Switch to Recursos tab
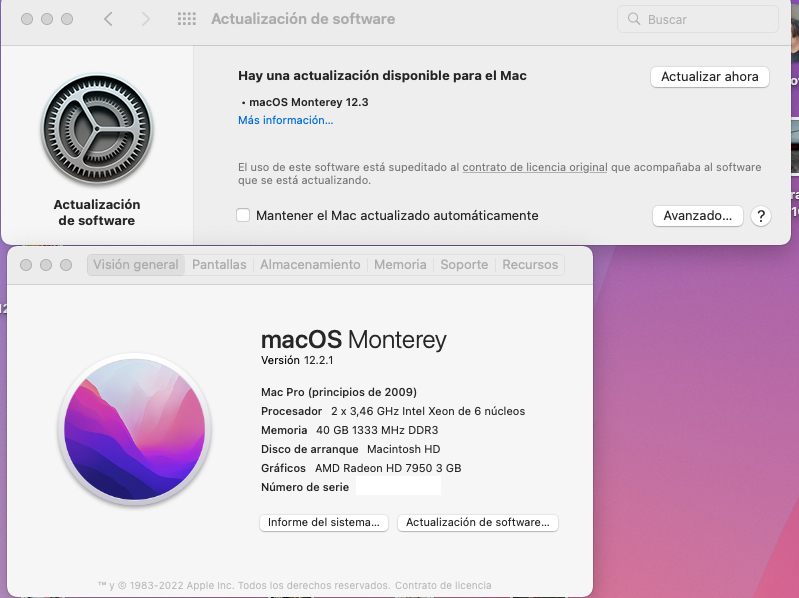 530,265
